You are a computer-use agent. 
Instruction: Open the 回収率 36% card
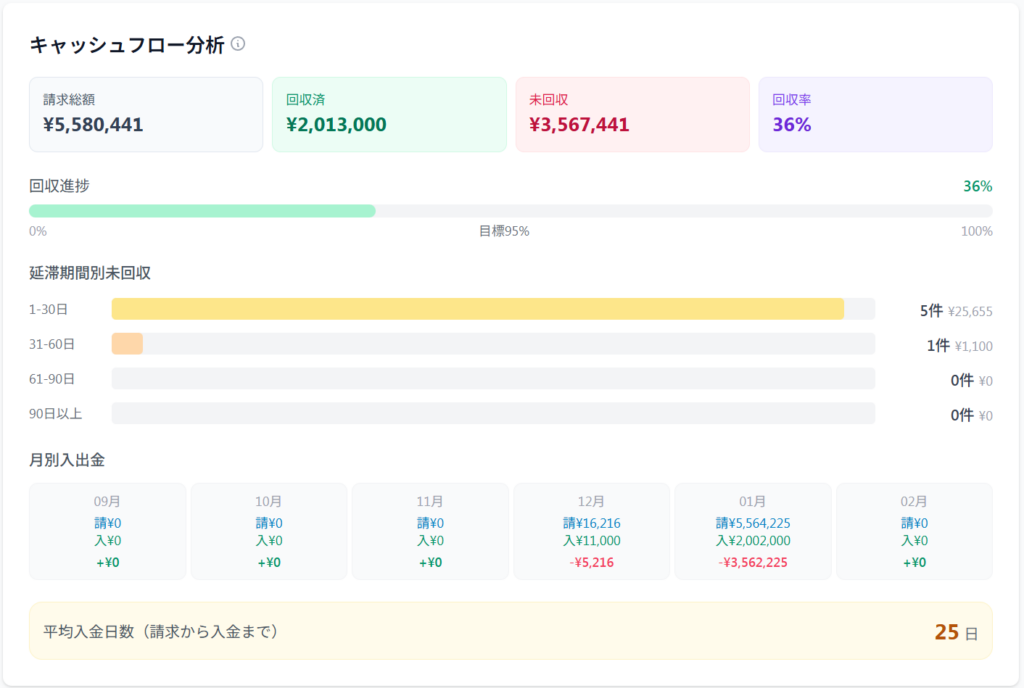coord(875,114)
